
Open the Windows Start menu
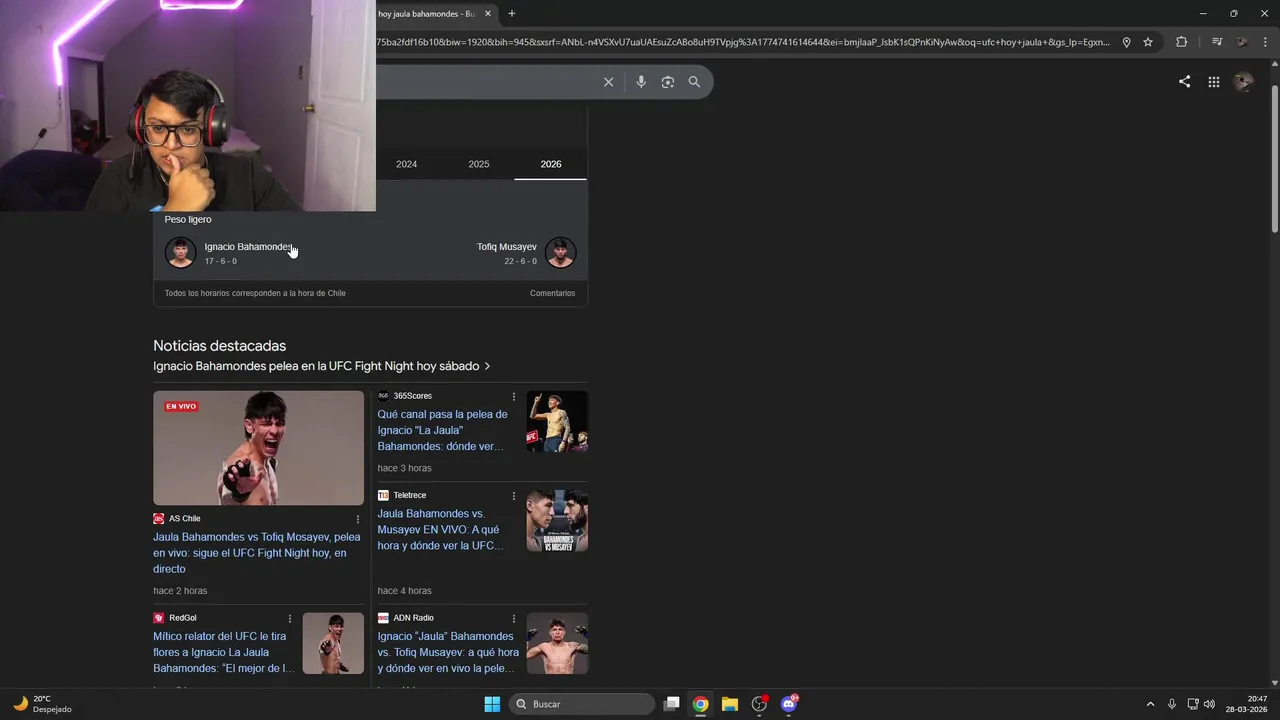coord(492,704)
